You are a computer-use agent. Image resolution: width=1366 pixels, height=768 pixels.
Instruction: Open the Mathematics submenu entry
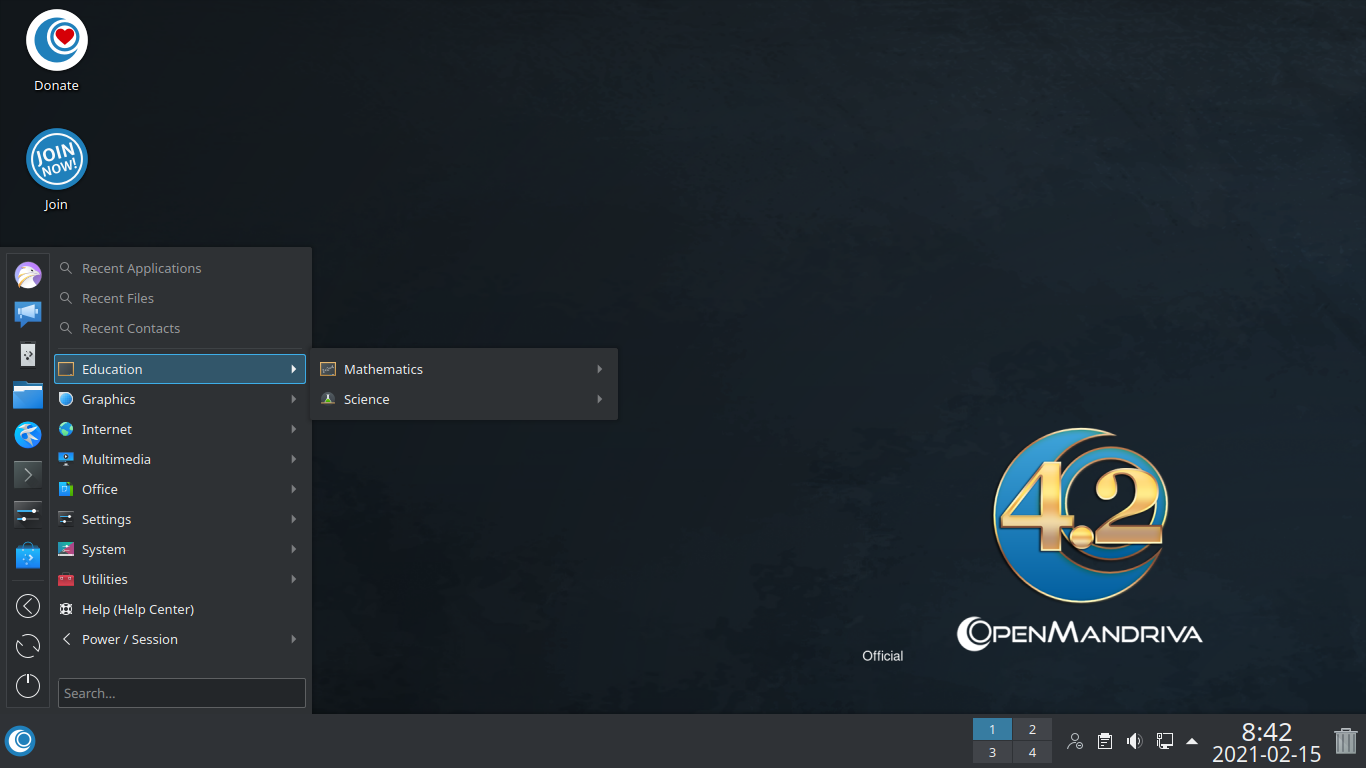(464, 369)
